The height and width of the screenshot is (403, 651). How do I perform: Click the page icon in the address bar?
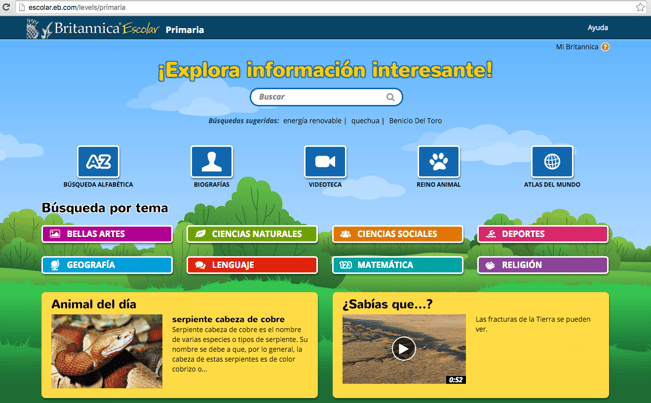[22, 7]
